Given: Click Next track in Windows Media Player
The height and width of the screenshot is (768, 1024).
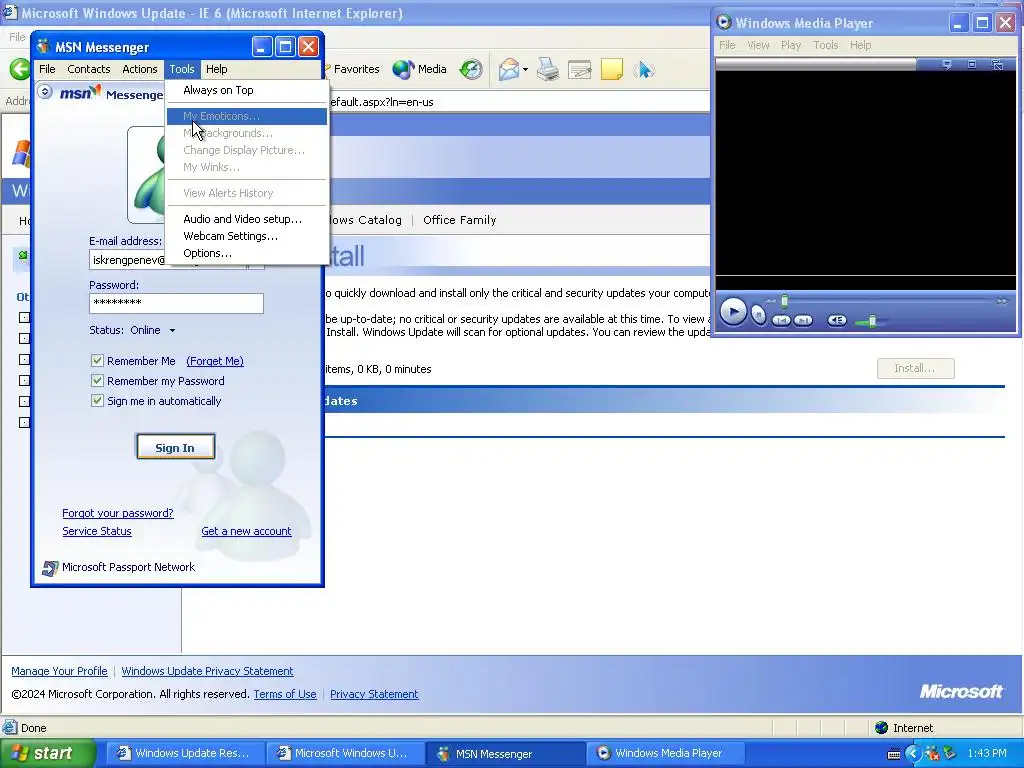Looking at the screenshot, I should 803,321.
